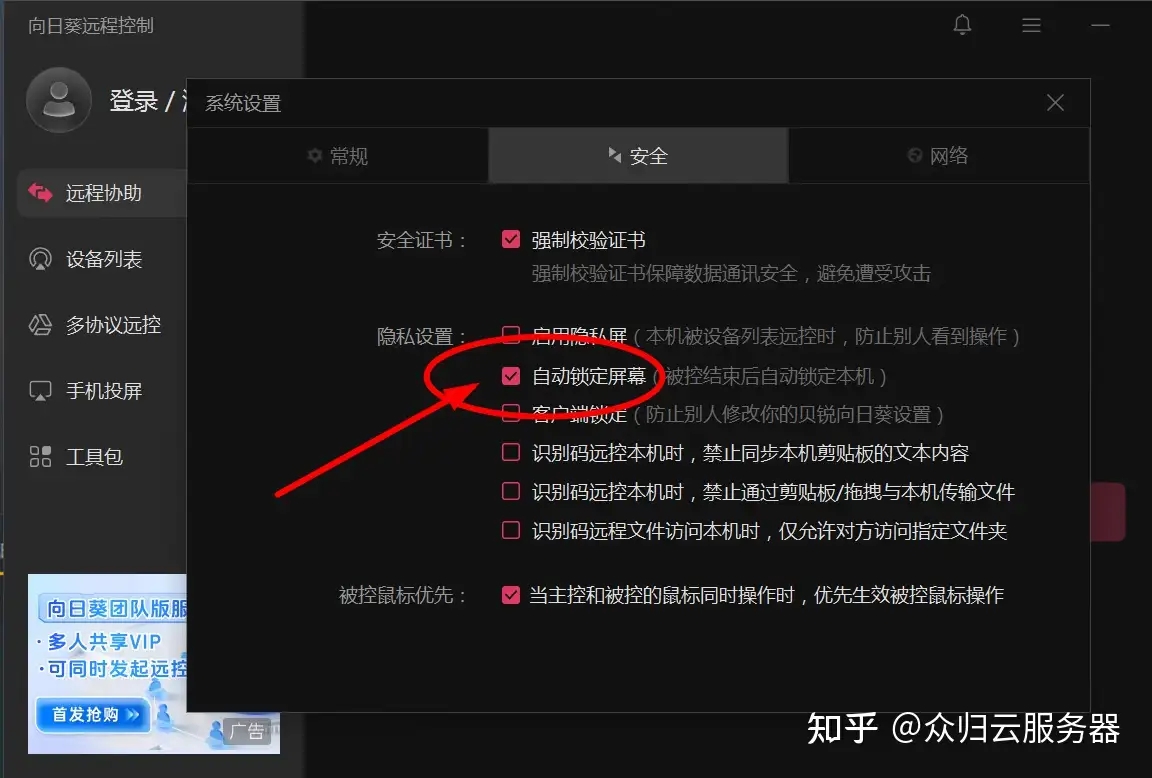This screenshot has width=1152, height=778.
Task: Check 禁止同步本机剪贴板的文本内容 option
Action: [x=511, y=453]
